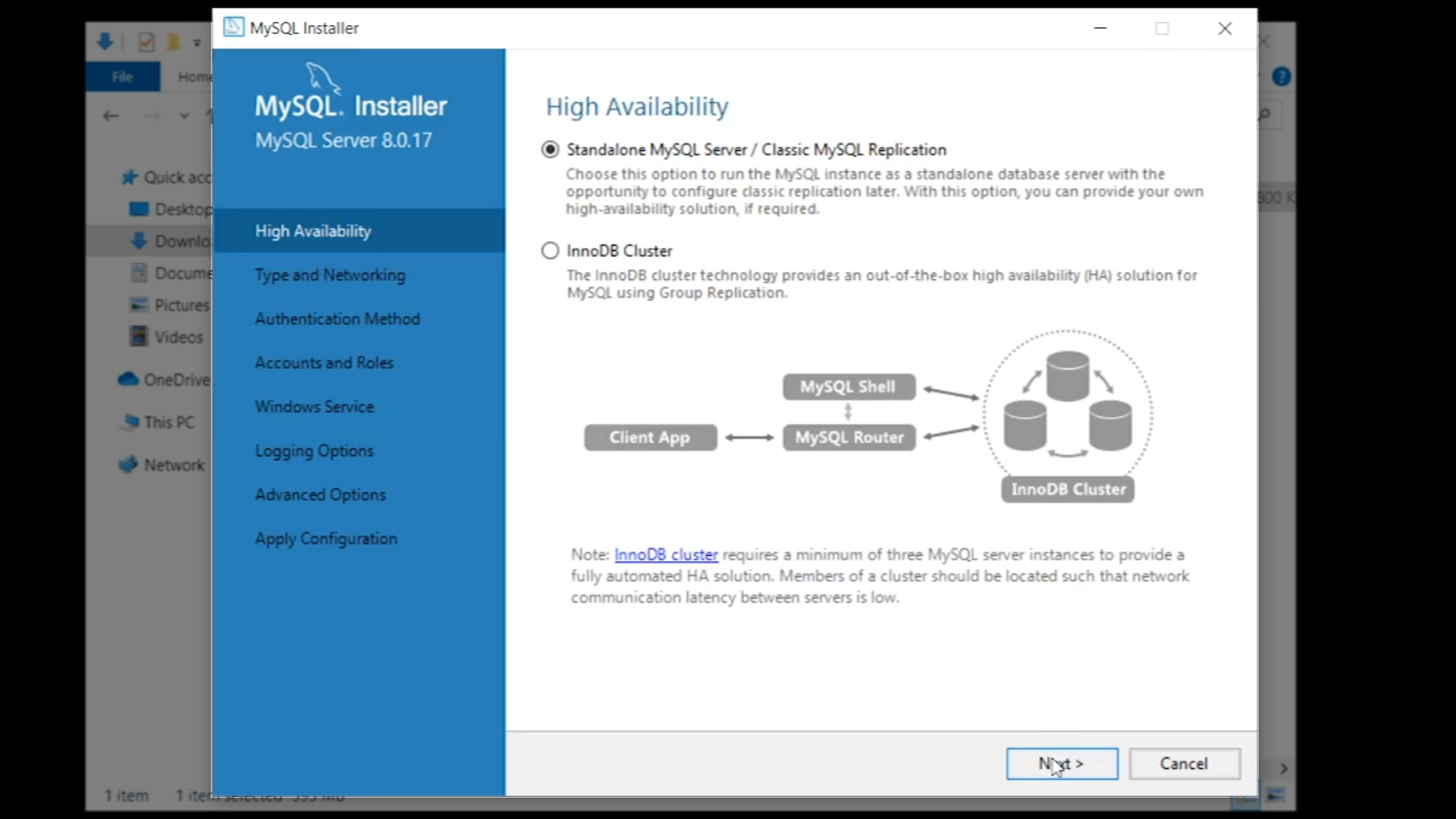Image resolution: width=1456 pixels, height=819 pixels.
Task: Expand recent locations dropdown arrow
Action: click(x=184, y=116)
